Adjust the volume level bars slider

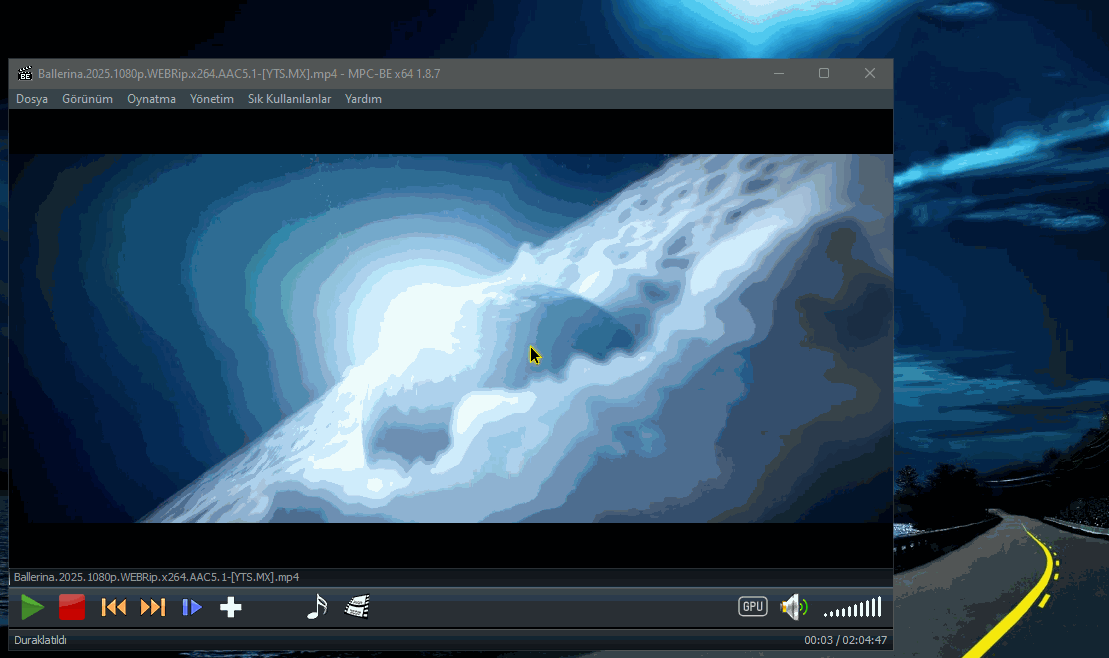pos(853,607)
